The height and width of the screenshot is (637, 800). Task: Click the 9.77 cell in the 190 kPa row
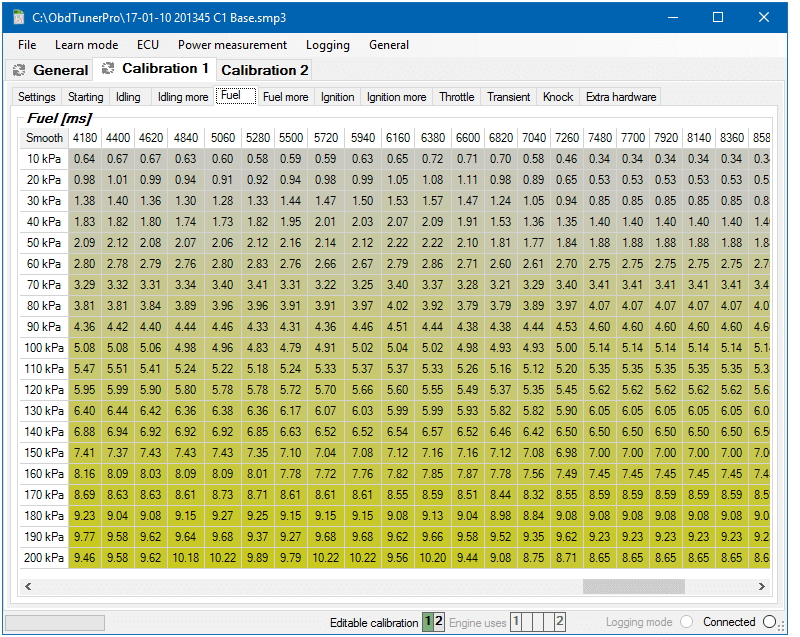tap(85, 537)
